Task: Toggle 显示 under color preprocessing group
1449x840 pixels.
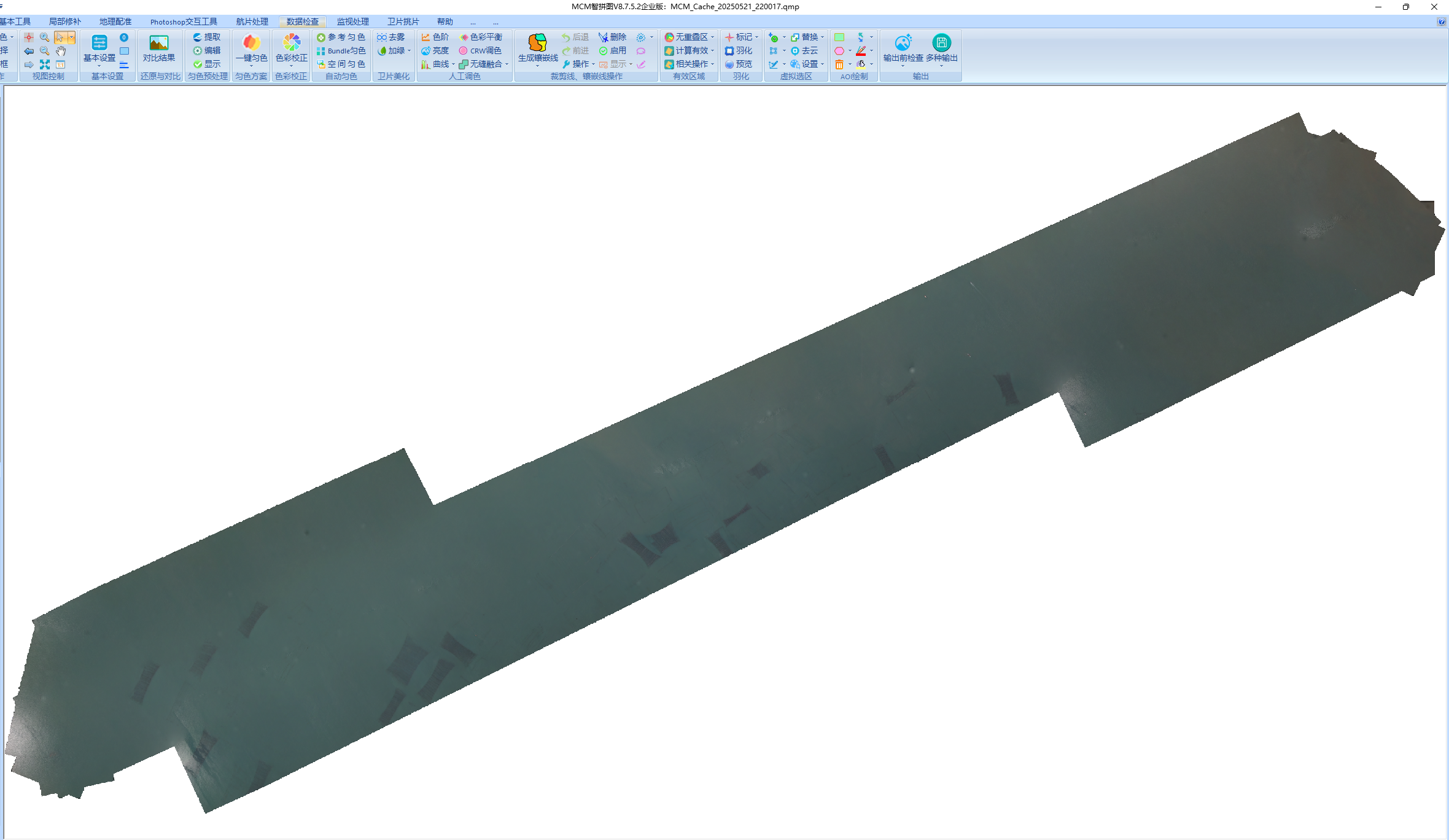Action: pyautogui.click(x=207, y=64)
